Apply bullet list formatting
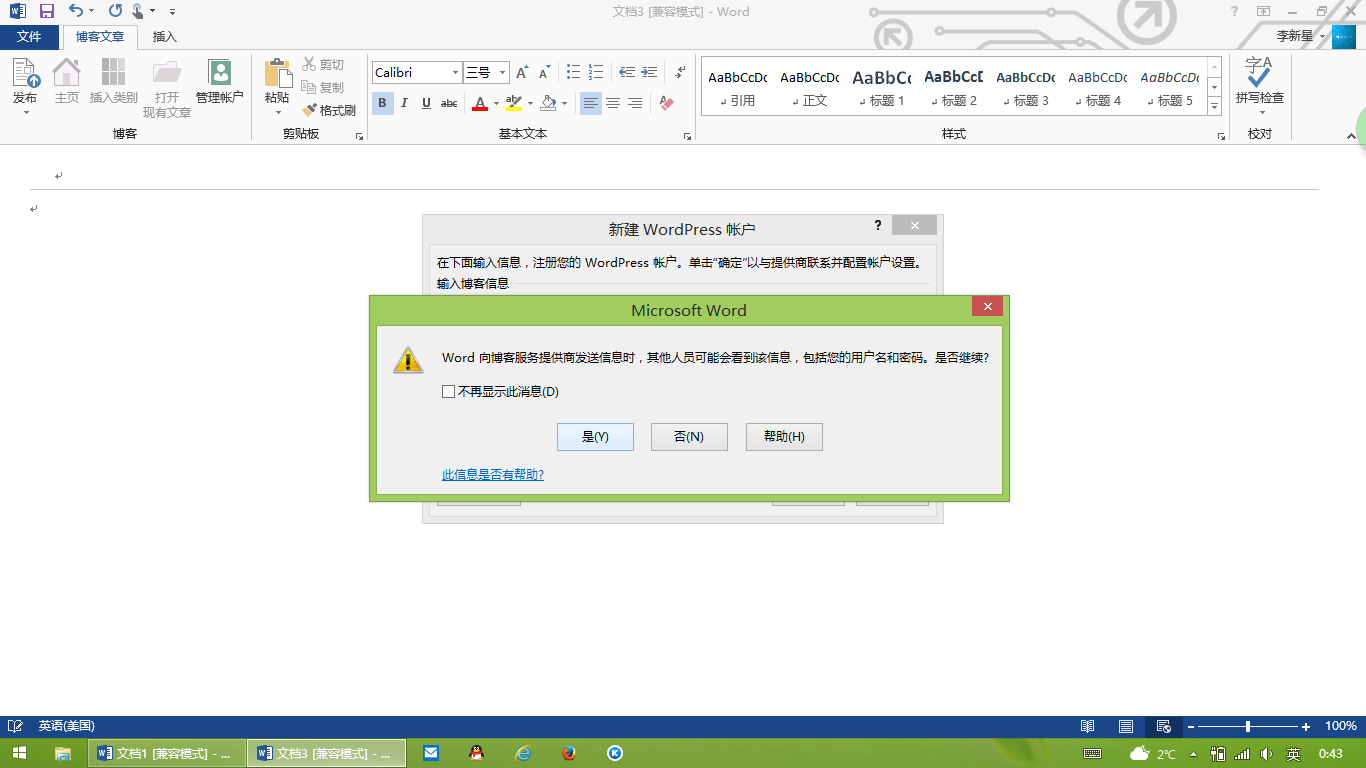Image resolution: width=1366 pixels, height=768 pixels. point(573,72)
